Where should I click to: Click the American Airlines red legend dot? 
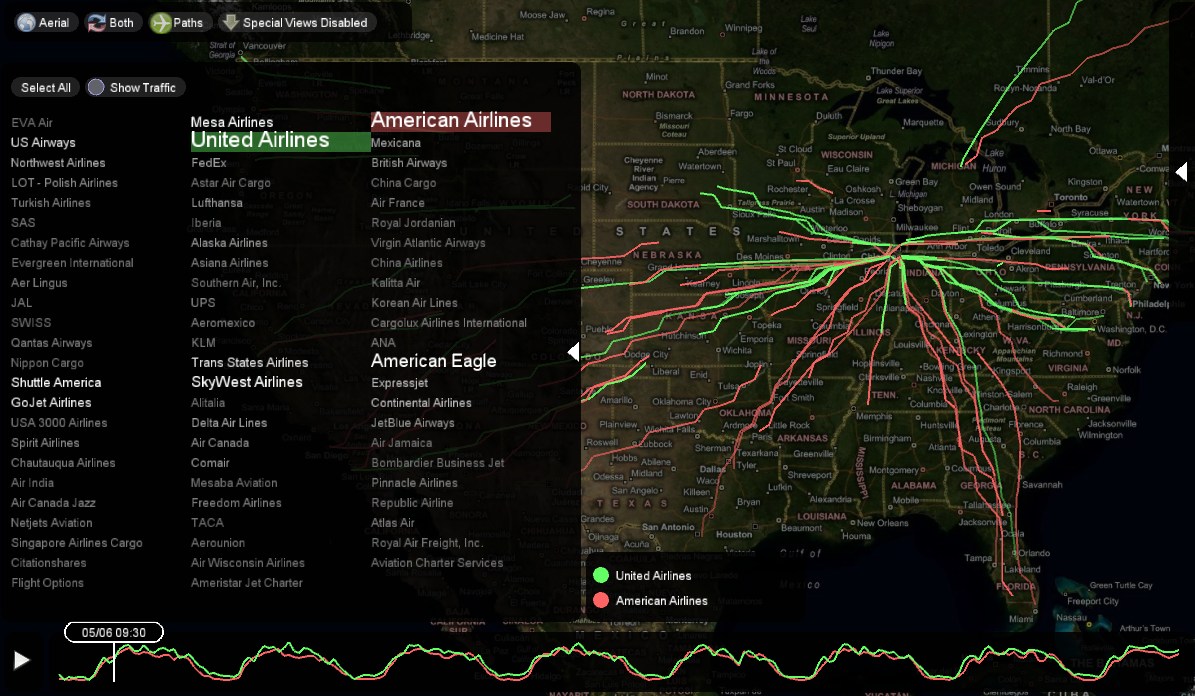pos(601,601)
